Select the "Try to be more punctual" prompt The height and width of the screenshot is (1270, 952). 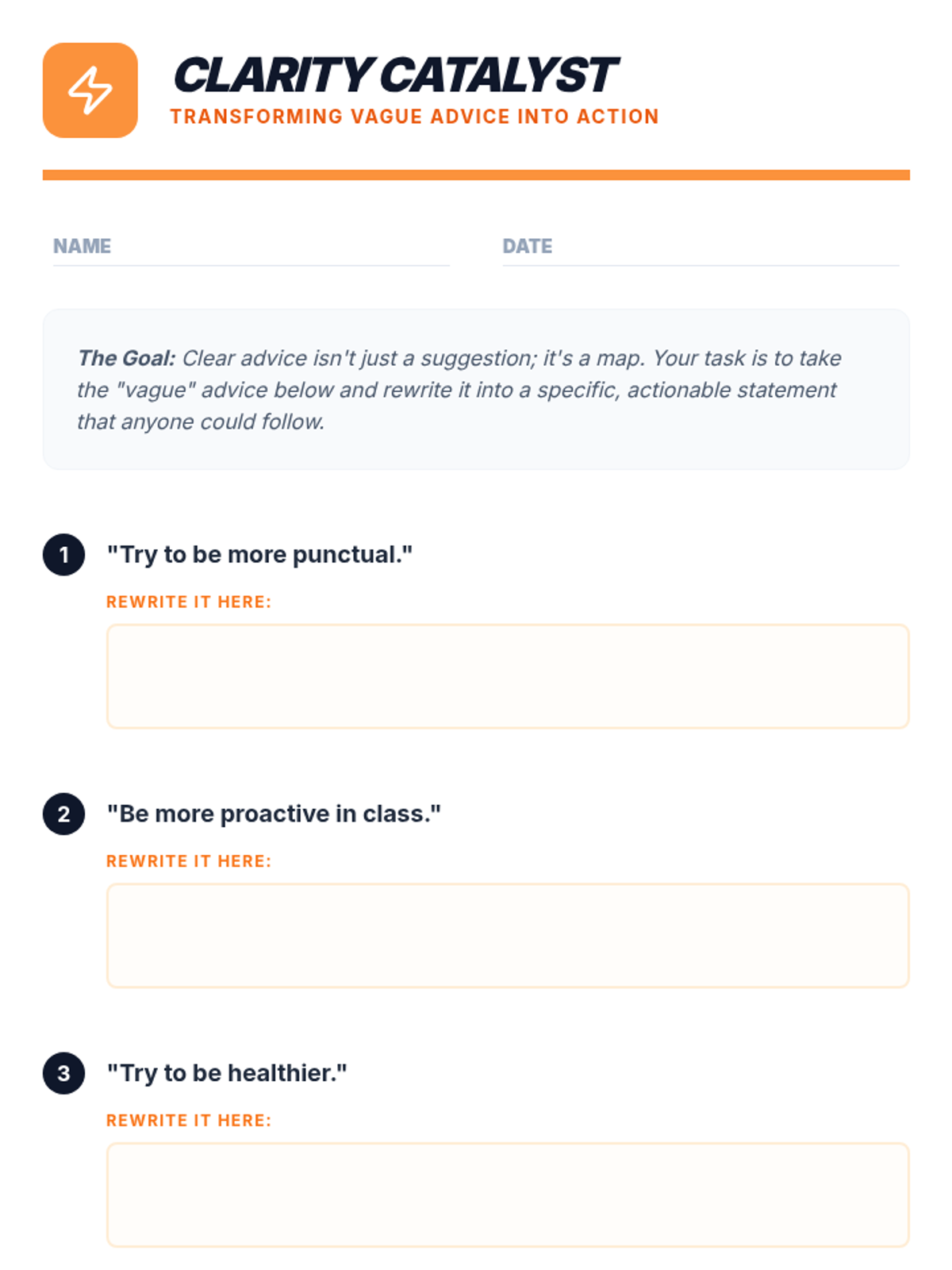pyautogui.click(x=259, y=554)
